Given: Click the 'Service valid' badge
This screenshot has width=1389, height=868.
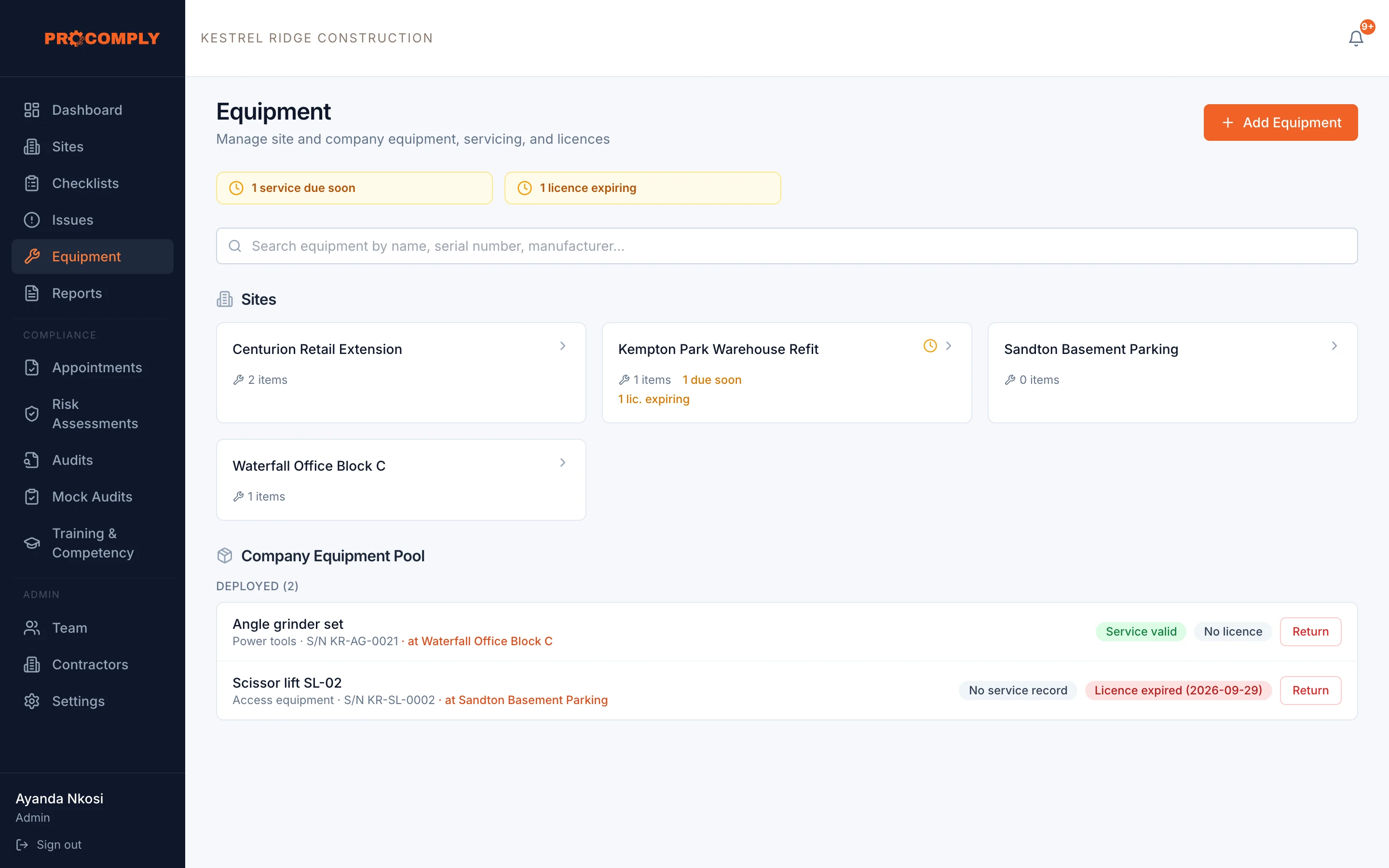Looking at the screenshot, I should point(1141,632).
